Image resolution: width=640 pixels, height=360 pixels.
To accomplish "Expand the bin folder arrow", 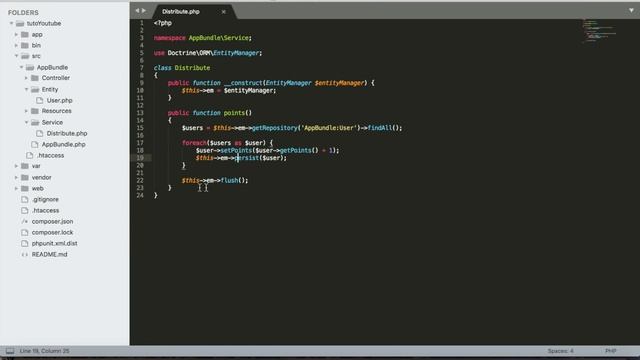I will 16,45.
